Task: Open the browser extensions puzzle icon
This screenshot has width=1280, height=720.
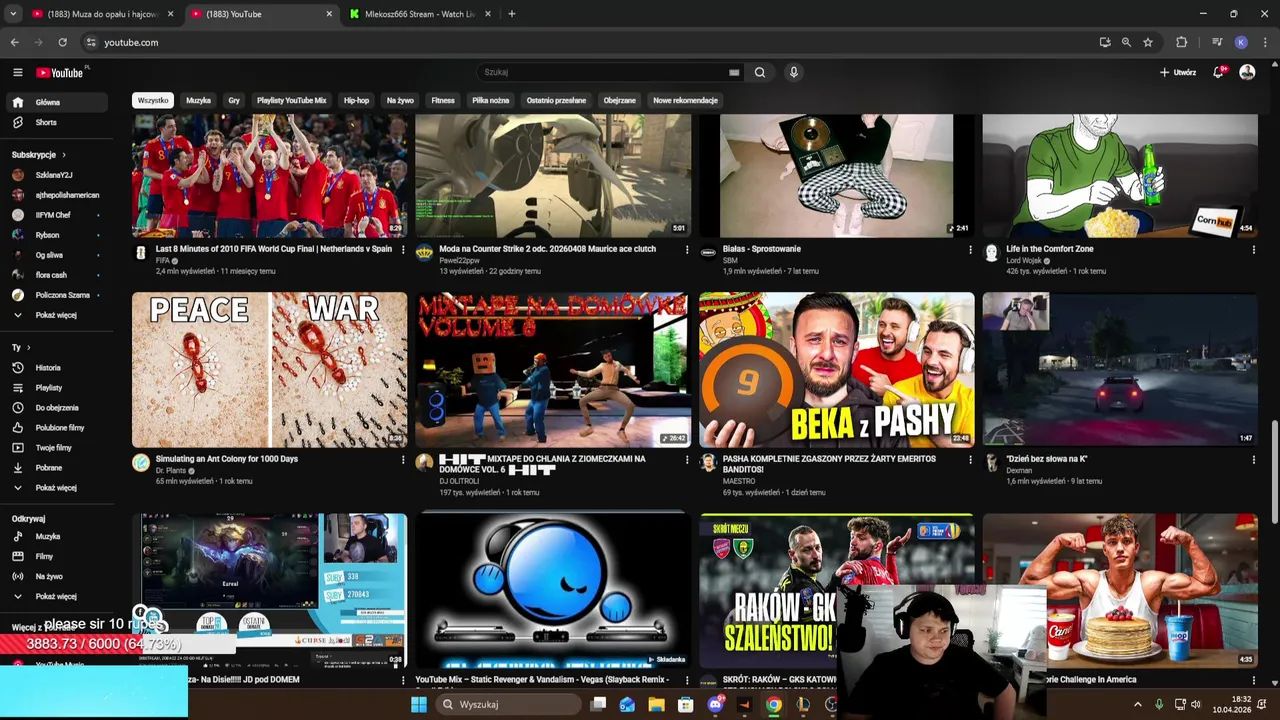Action: [1182, 42]
